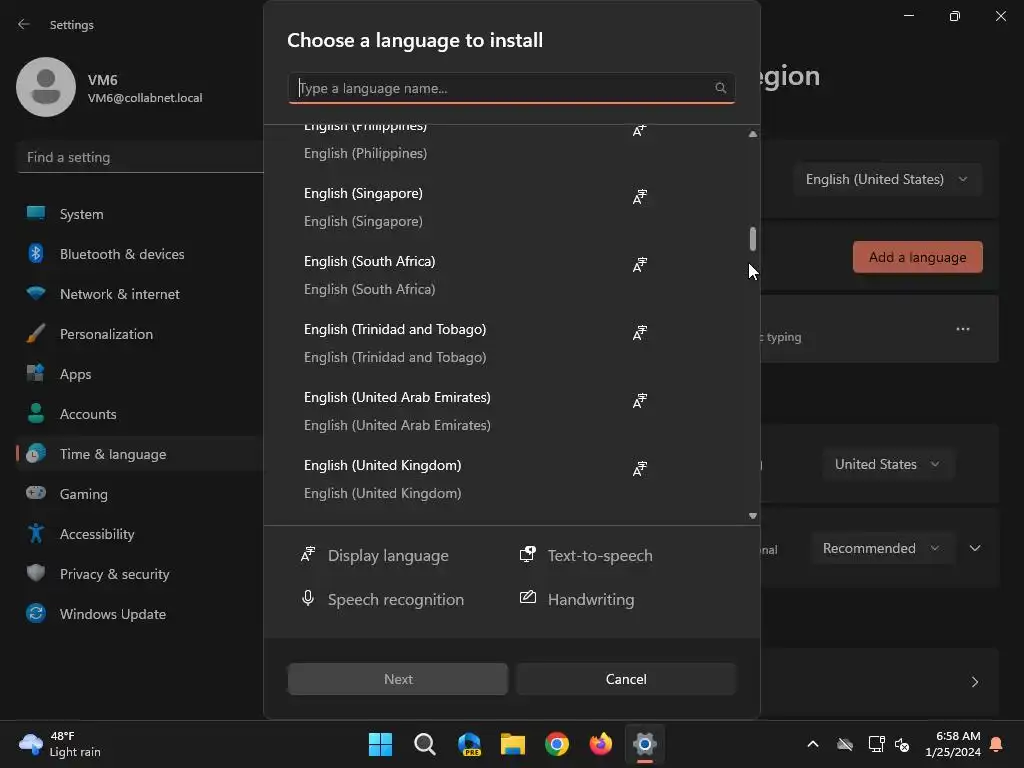Click the language list scroll down arrow
This screenshot has width=1024, height=768.
[753, 516]
